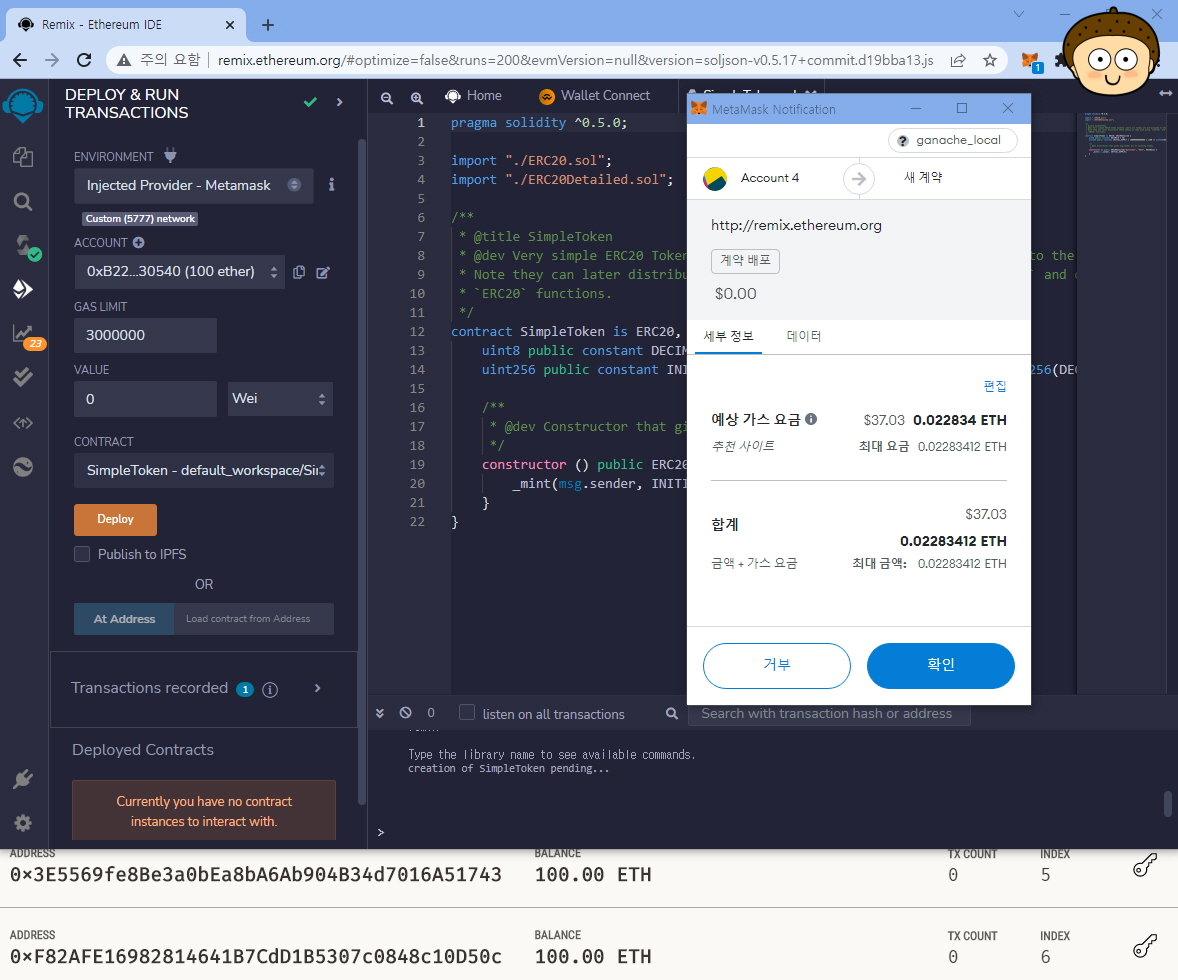
Task: Click gas fee info icon in MetaMask
Action: (x=811, y=419)
